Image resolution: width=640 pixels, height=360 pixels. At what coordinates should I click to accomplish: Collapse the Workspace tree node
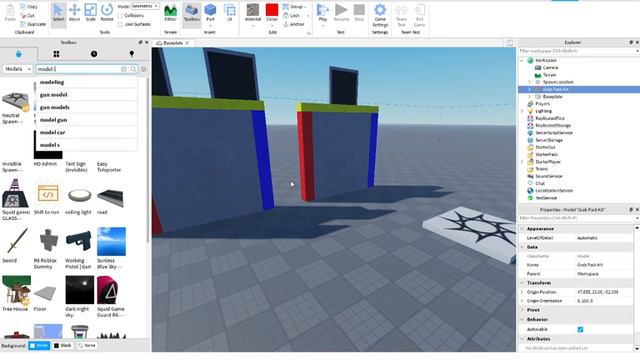[x=522, y=60]
